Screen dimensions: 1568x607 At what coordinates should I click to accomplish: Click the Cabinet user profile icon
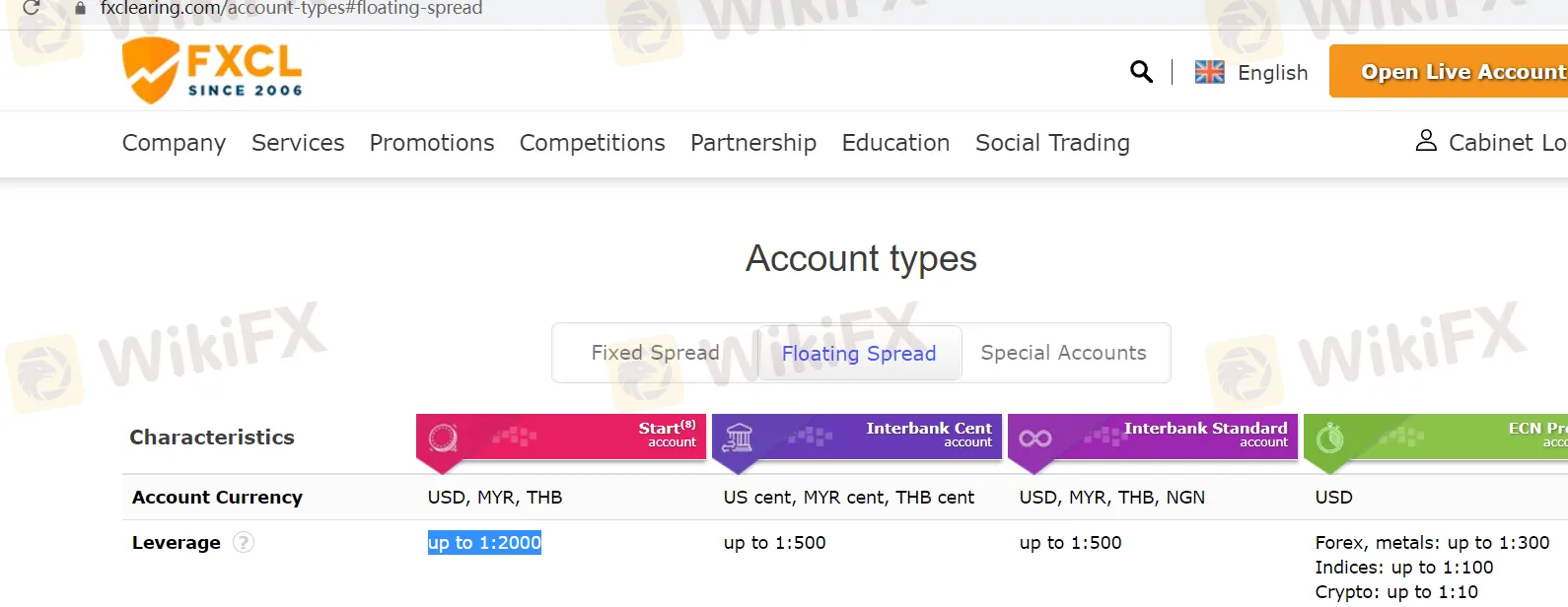click(x=1426, y=141)
